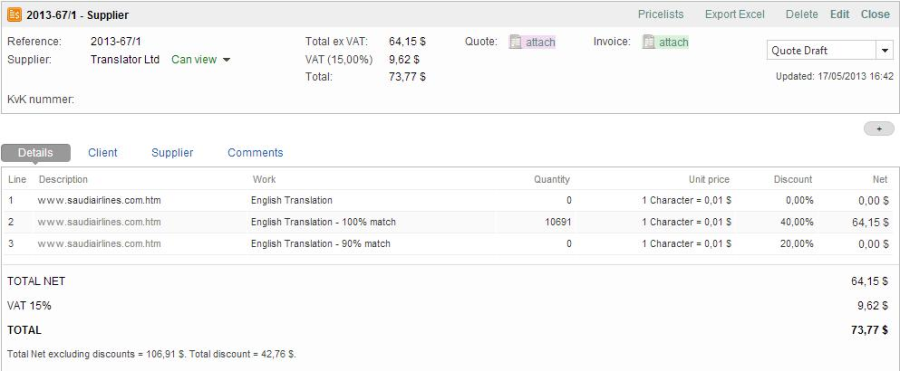Viewport: 900px width, 371px height.
Task: Open the Quote Draft status dropdown
Action: pyautogui.click(x=830, y=51)
